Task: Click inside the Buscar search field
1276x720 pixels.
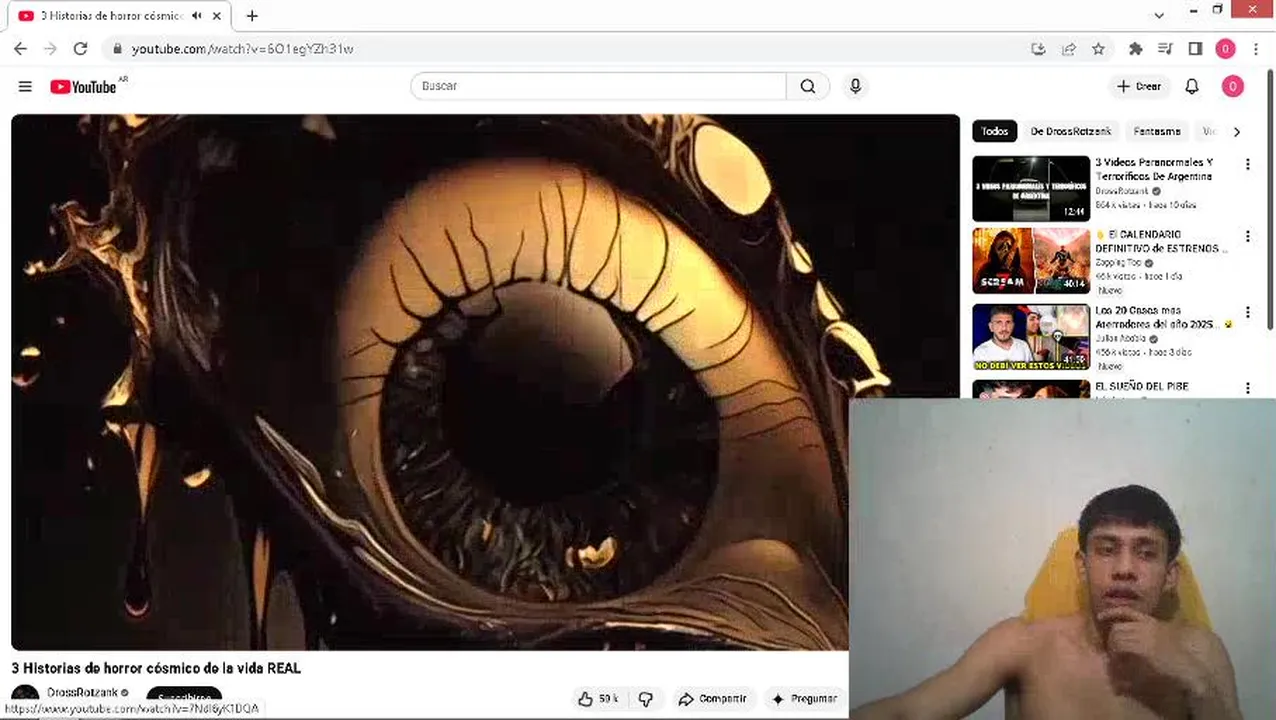Action: (598, 86)
